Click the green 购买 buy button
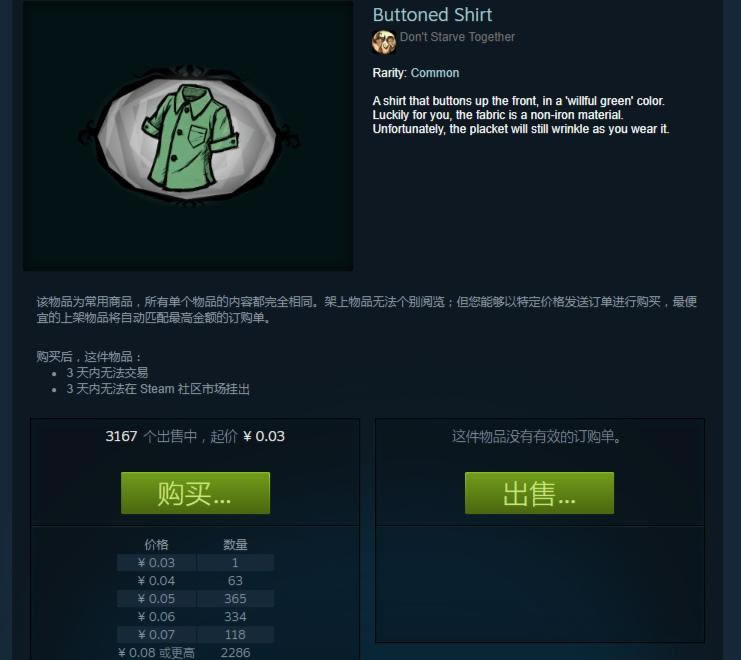The image size is (741, 660). [195, 493]
